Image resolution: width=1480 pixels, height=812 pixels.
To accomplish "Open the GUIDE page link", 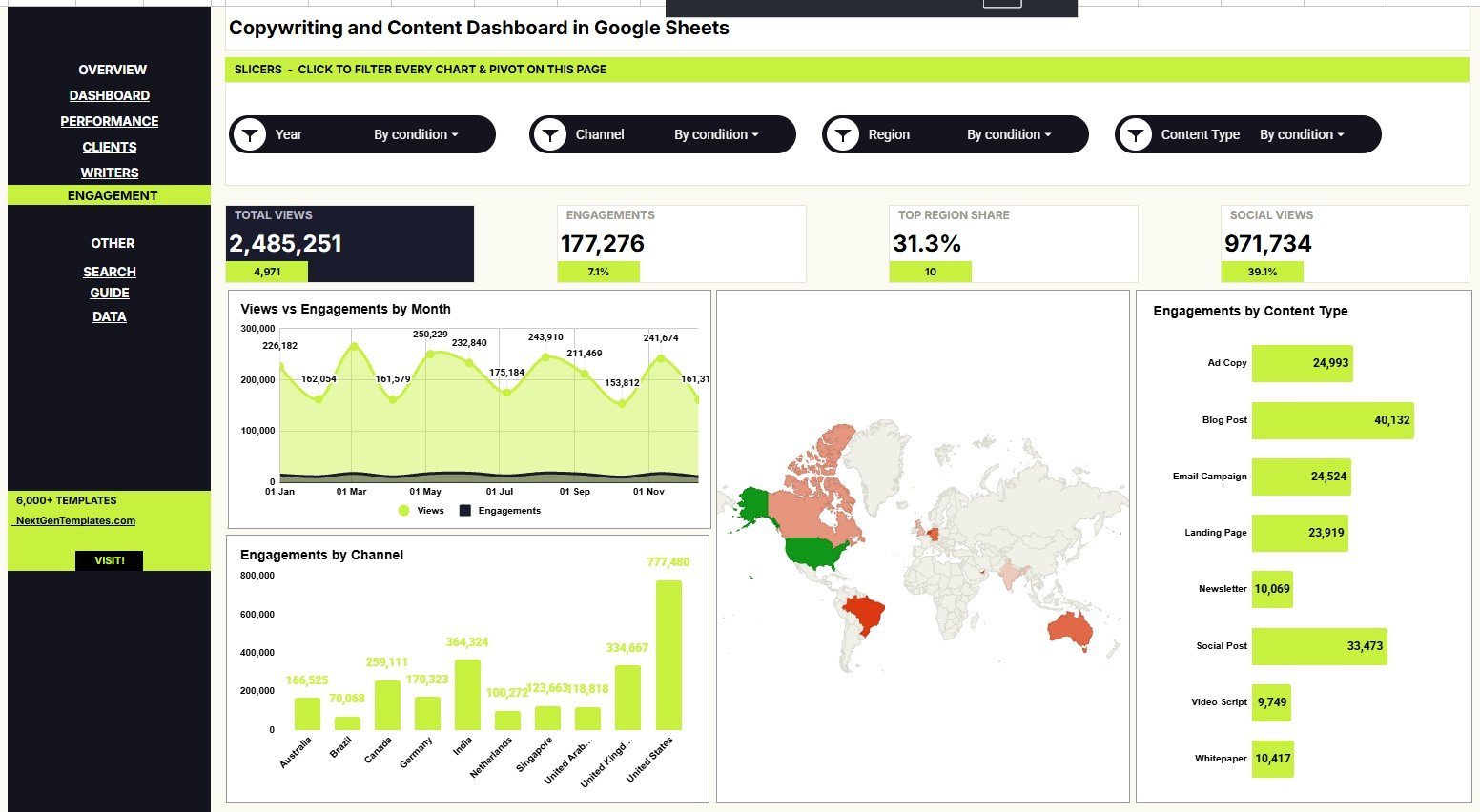I will click(x=110, y=293).
